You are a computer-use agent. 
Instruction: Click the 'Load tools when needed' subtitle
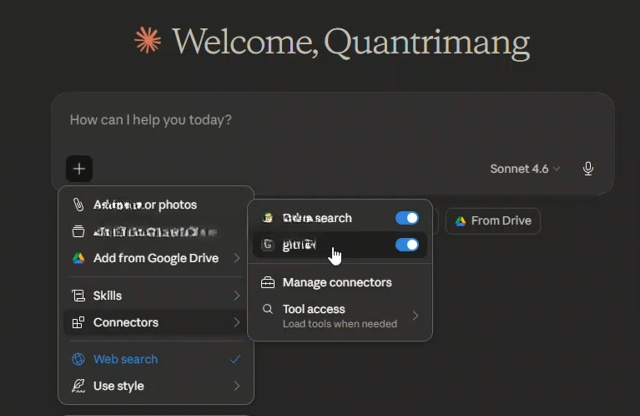[340, 324]
